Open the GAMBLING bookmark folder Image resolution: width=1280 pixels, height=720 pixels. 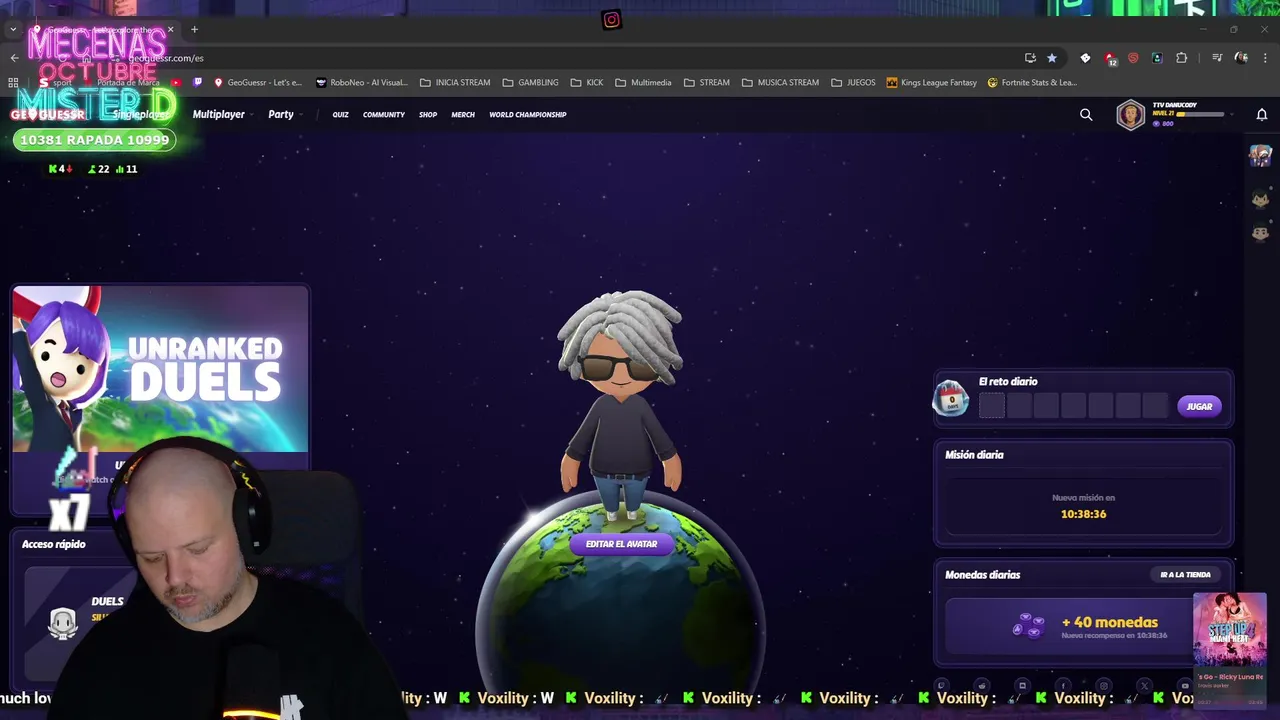[x=530, y=82]
